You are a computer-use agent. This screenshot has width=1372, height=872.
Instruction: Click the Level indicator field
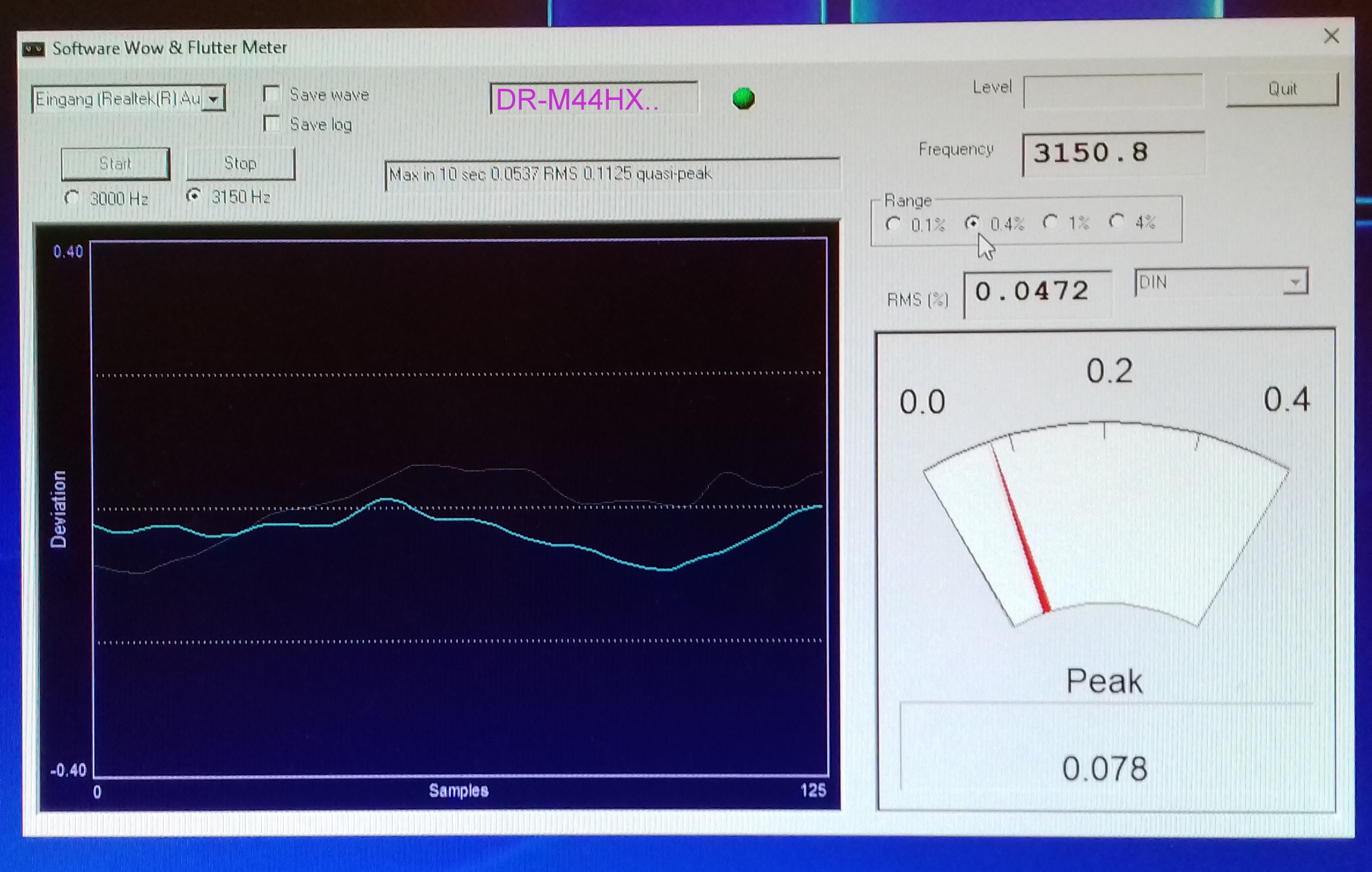click(1112, 91)
